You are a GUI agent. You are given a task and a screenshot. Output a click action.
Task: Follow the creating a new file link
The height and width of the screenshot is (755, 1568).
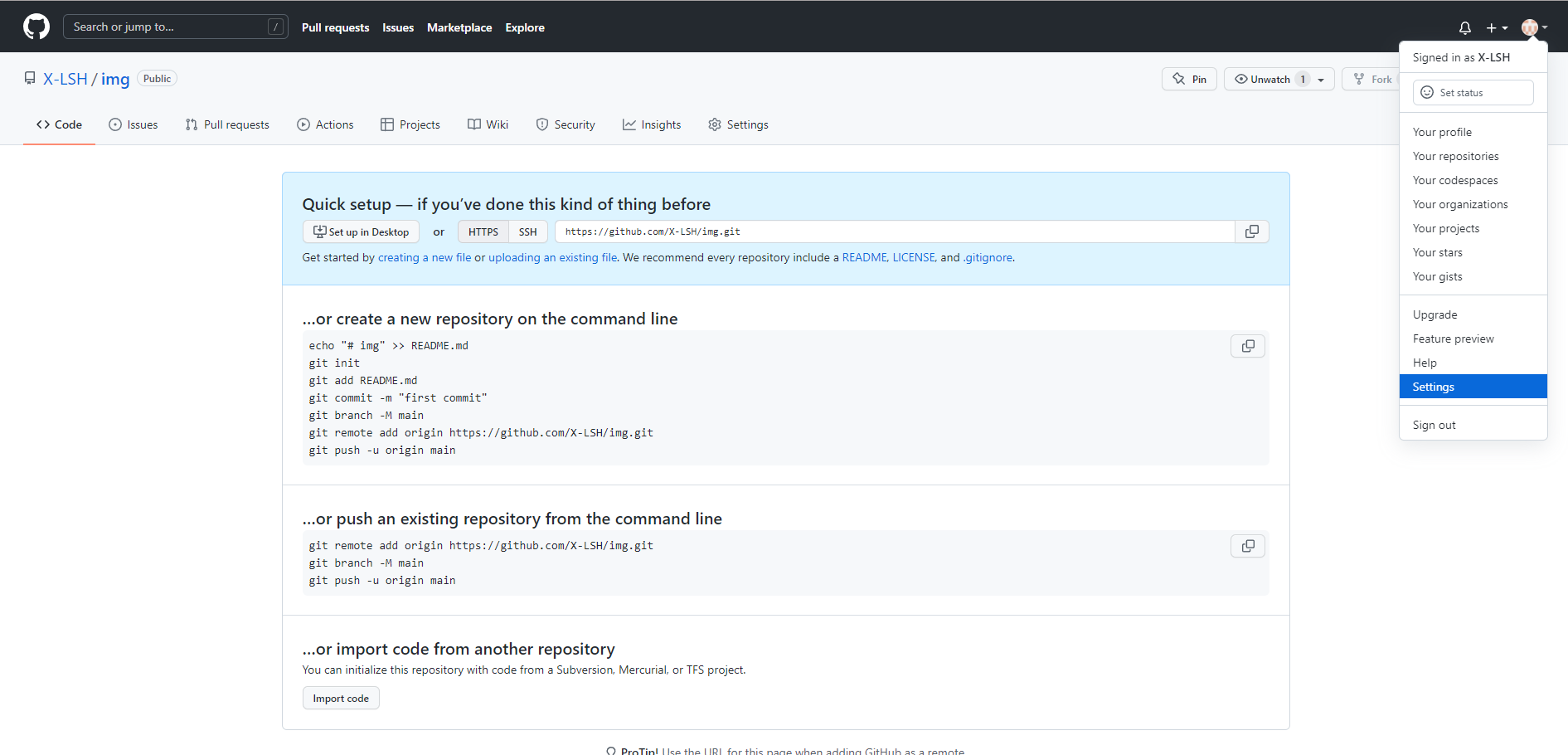tap(425, 257)
